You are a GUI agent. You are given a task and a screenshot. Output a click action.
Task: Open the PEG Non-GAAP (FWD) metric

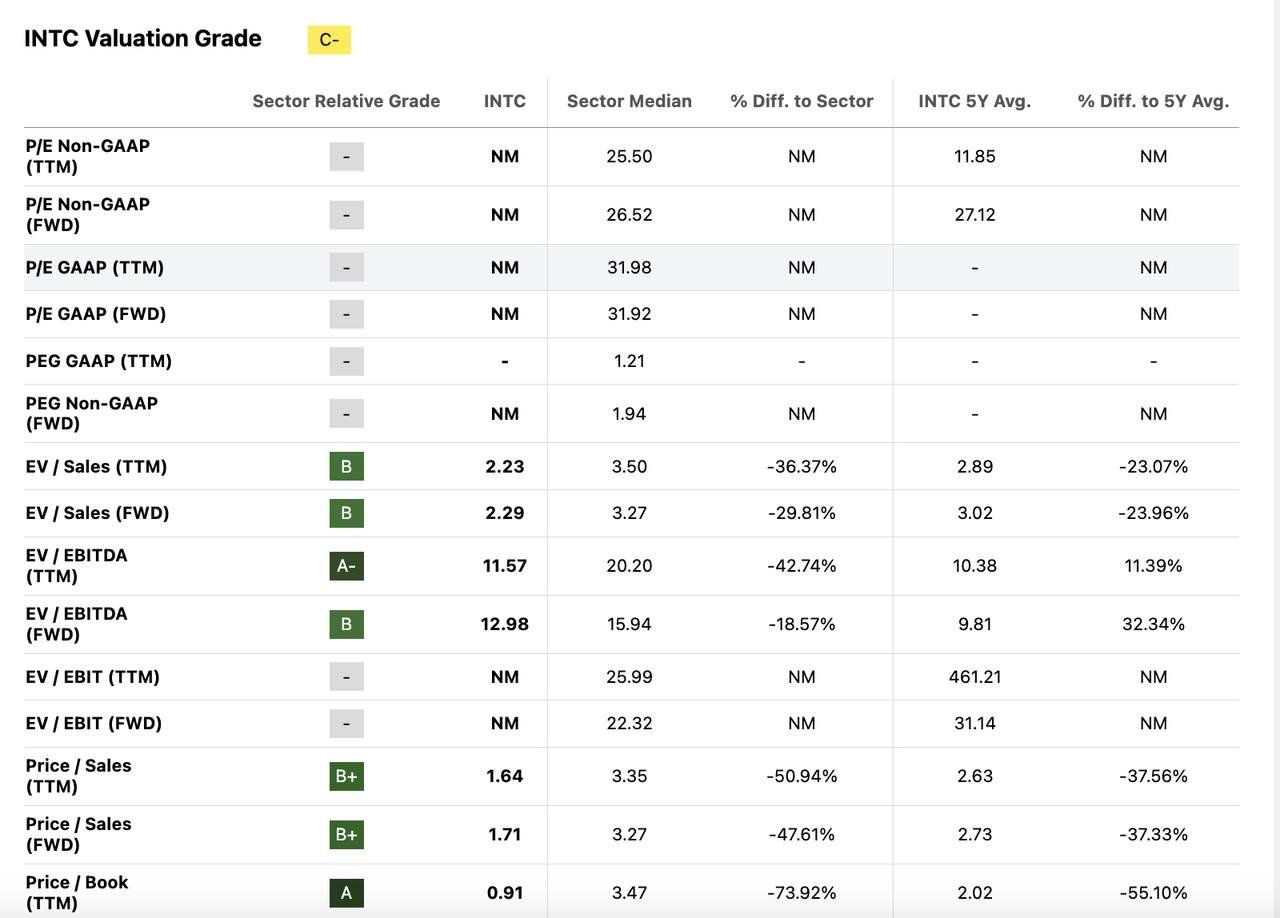pyautogui.click(x=92, y=414)
